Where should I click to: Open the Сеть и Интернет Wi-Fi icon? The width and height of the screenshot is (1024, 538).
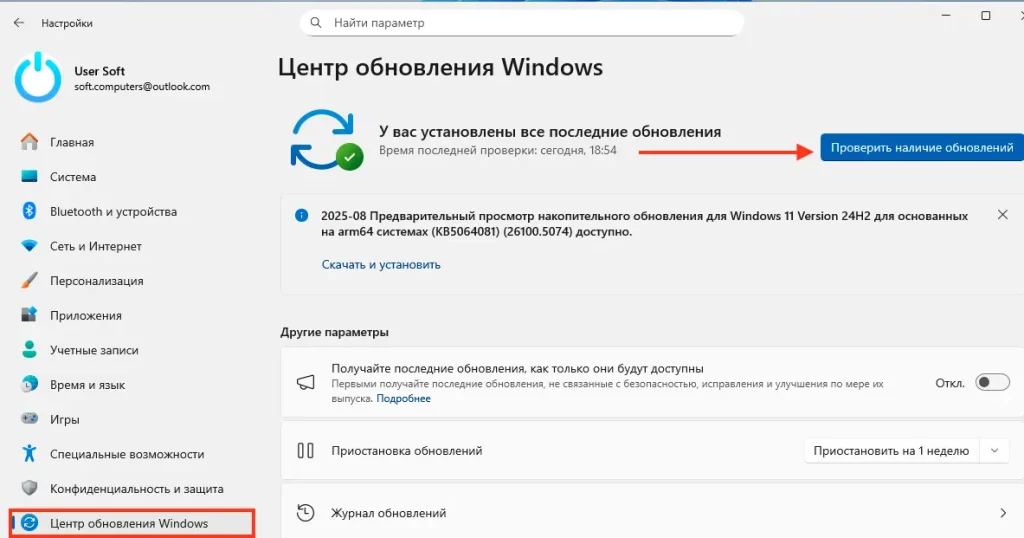pyautogui.click(x=29, y=246)
